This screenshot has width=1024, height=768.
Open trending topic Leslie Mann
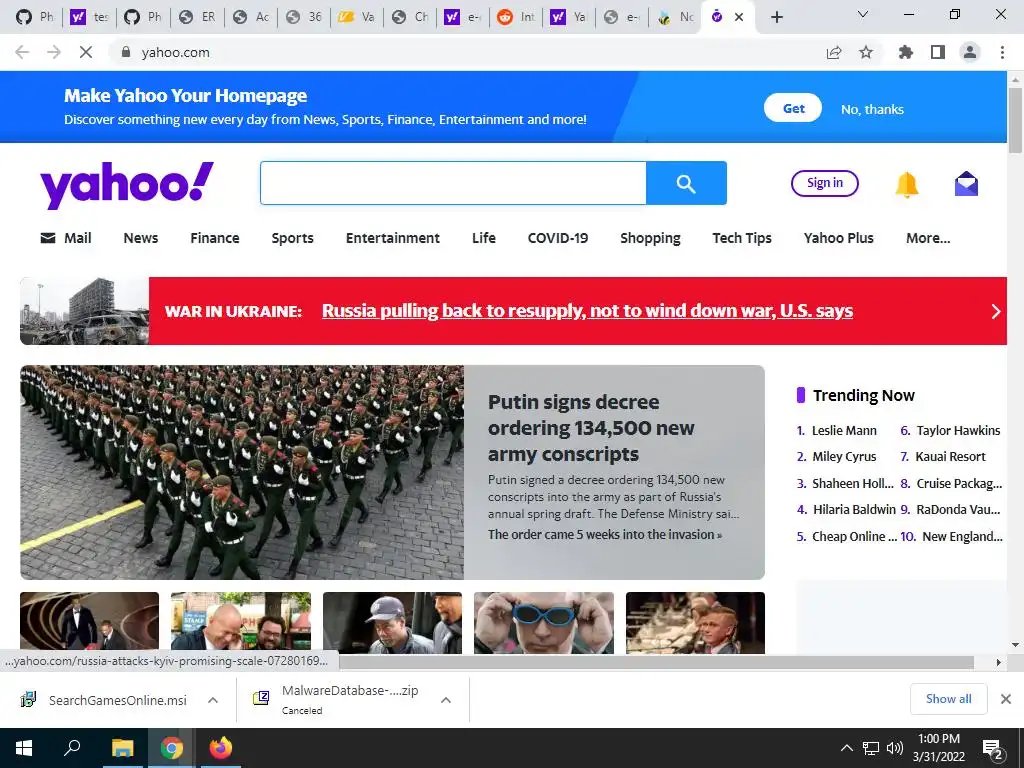click(x=844, y=430)
